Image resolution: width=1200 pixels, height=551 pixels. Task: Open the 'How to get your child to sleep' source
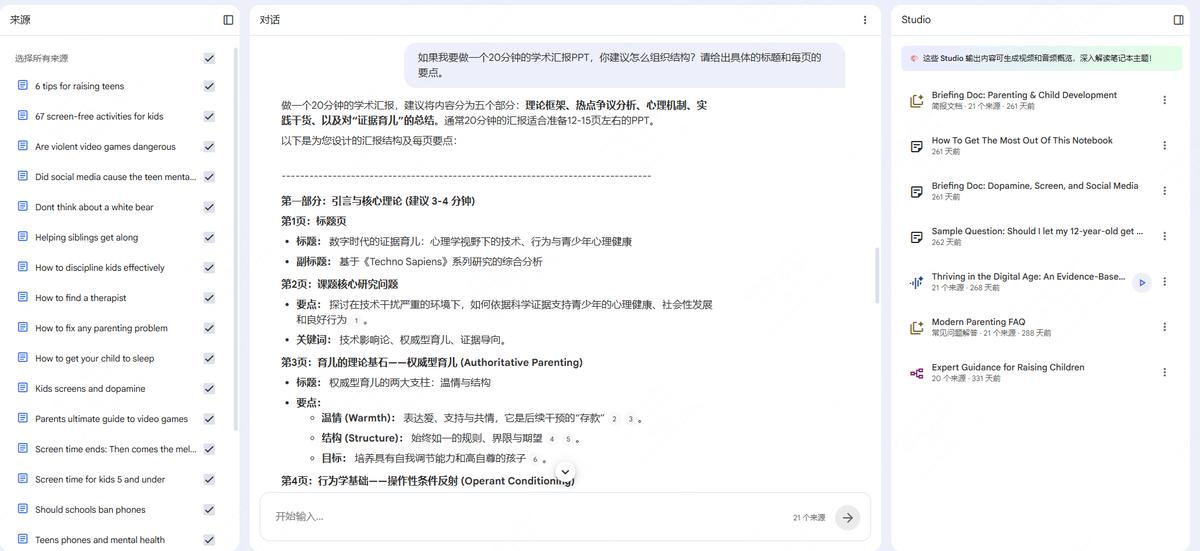95,358
